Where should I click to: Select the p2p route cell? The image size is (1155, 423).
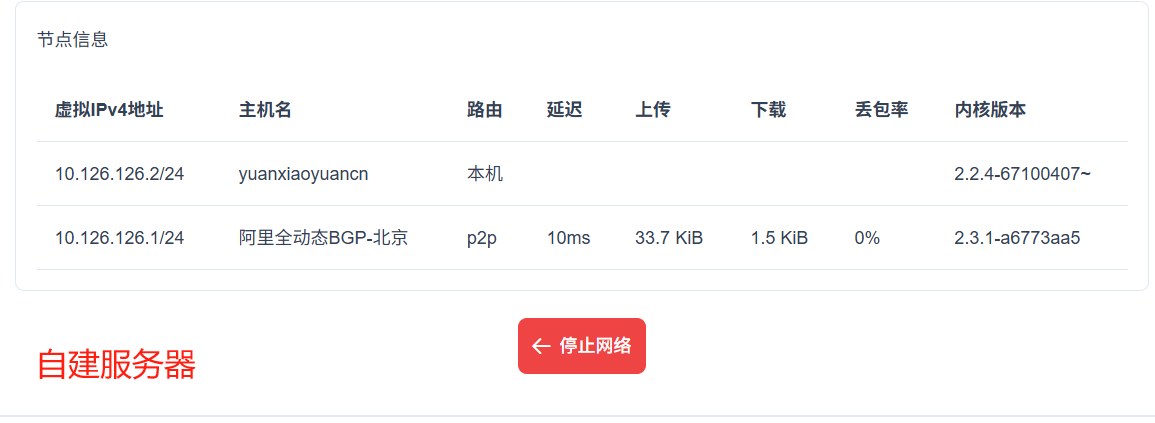[x=481, y=238]
